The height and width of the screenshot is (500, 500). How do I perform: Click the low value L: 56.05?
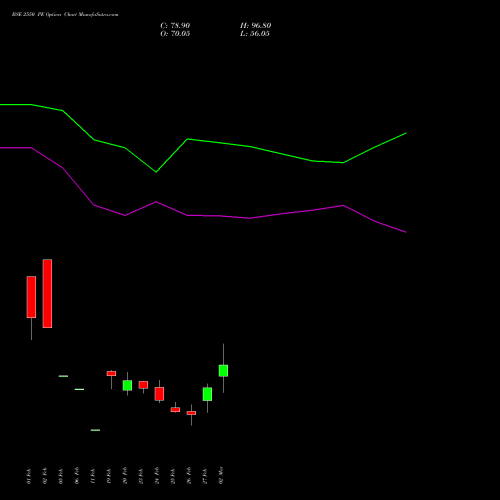[255, 34]
